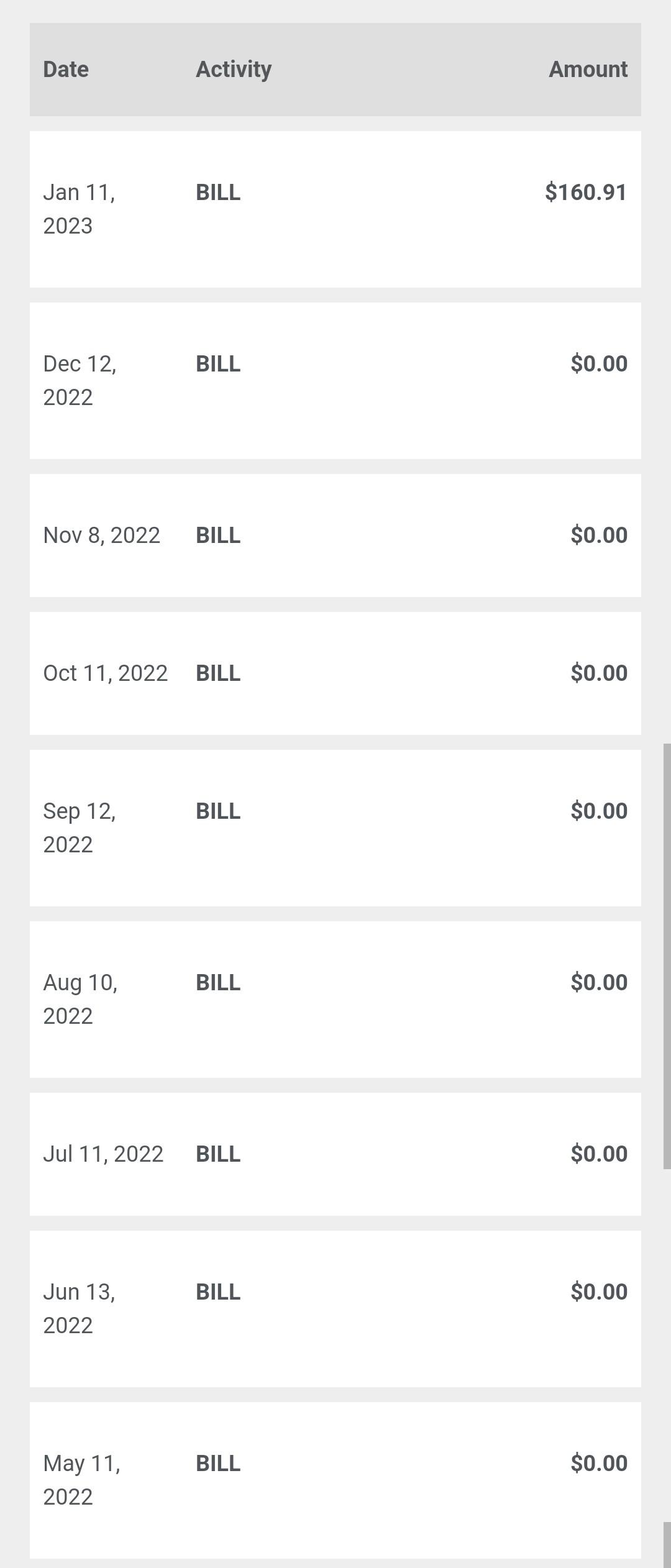Click the Activity column header
Image resolution: width=671 pixels, height=1568 pixels.
click(234, 70)
